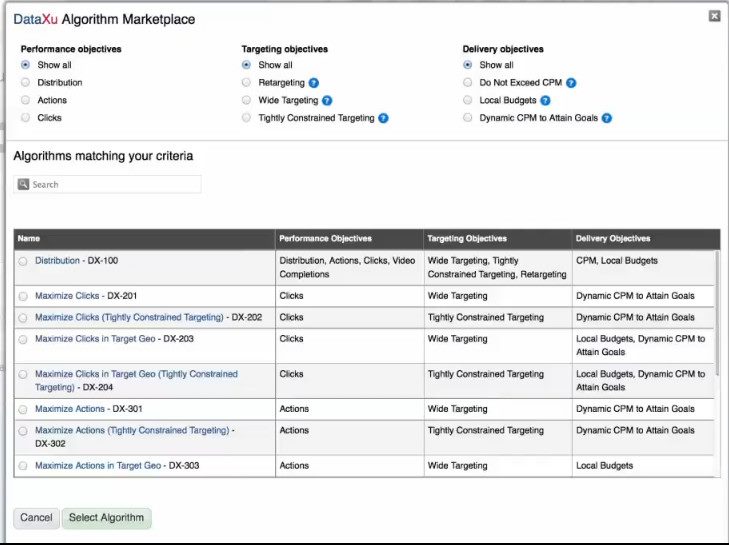Click the magnifier icon in search box

click(x=23, y=184)
